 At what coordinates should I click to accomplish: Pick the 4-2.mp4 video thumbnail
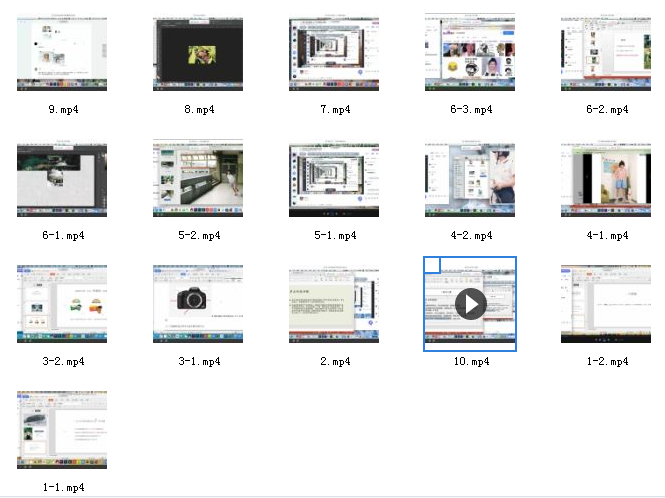(470, 180)
